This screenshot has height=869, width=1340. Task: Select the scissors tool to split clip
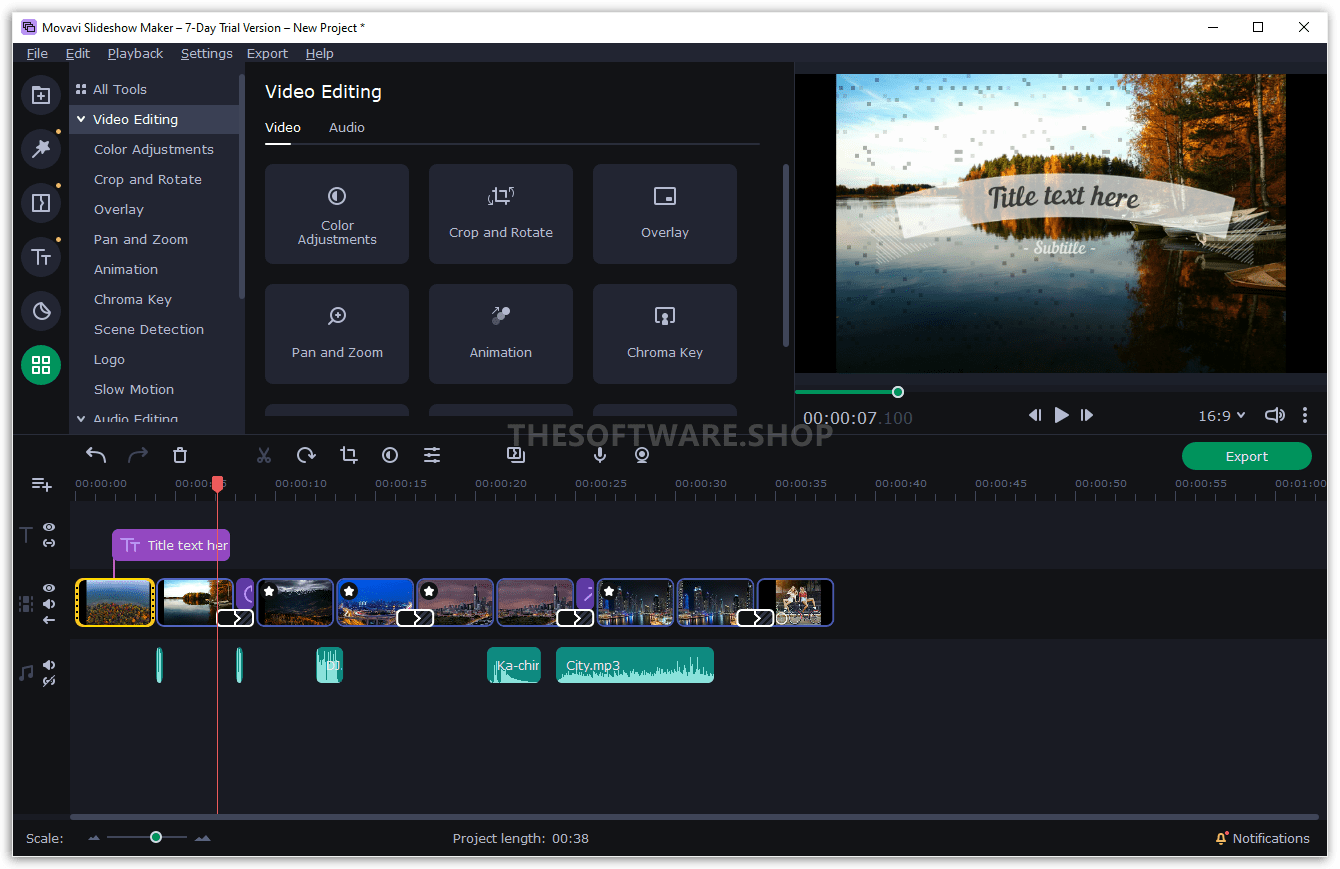coord(264,455)
